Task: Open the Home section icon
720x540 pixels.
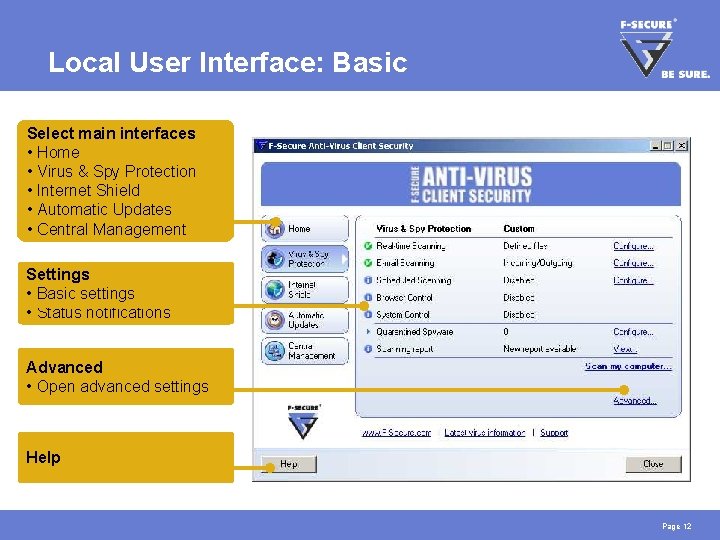Action: [x=275, y=228]
